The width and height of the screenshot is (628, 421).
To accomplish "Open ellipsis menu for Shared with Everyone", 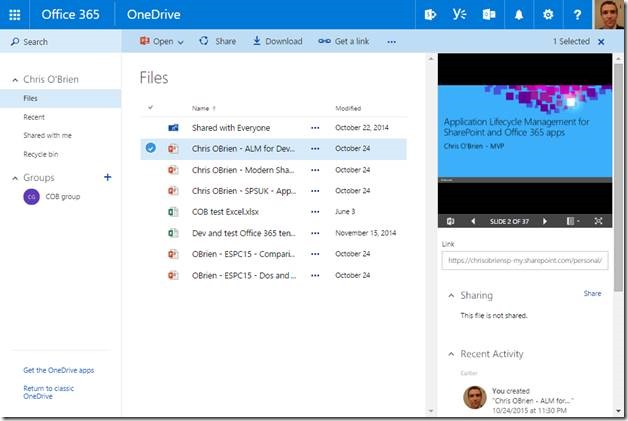I will pos(315,128).
